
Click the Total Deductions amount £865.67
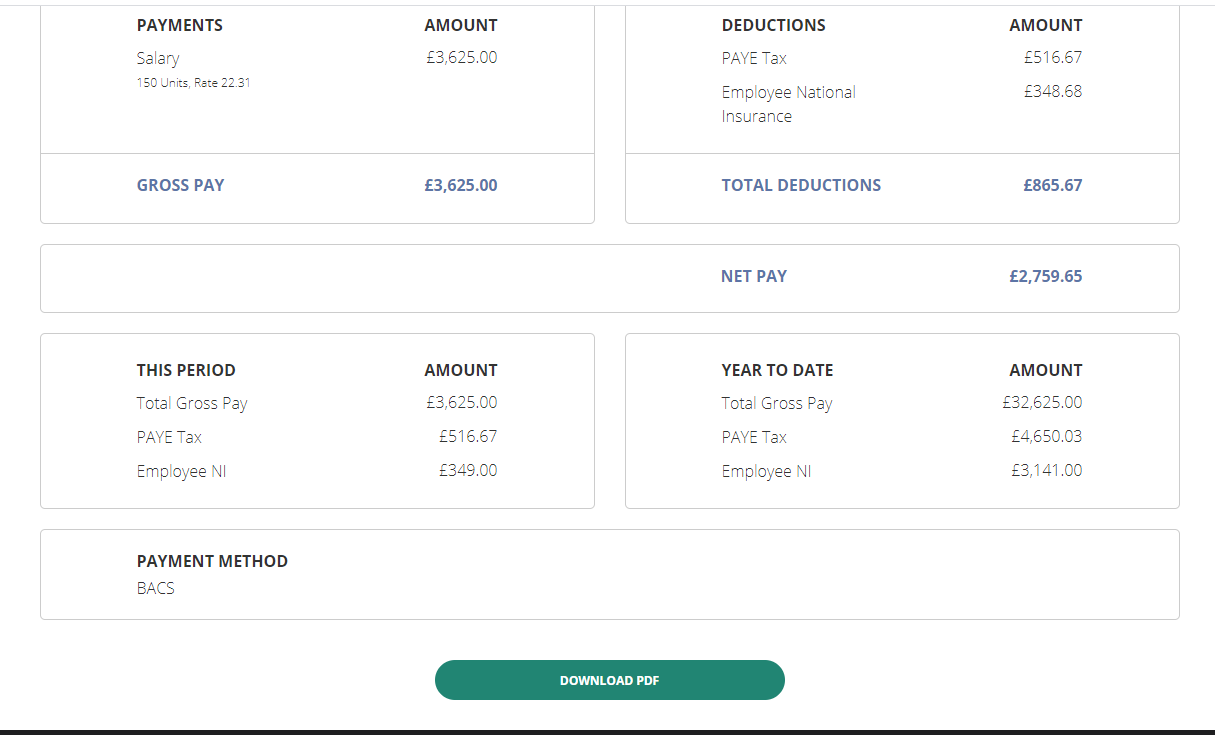pyautogui.click(x=1052, y=185)
